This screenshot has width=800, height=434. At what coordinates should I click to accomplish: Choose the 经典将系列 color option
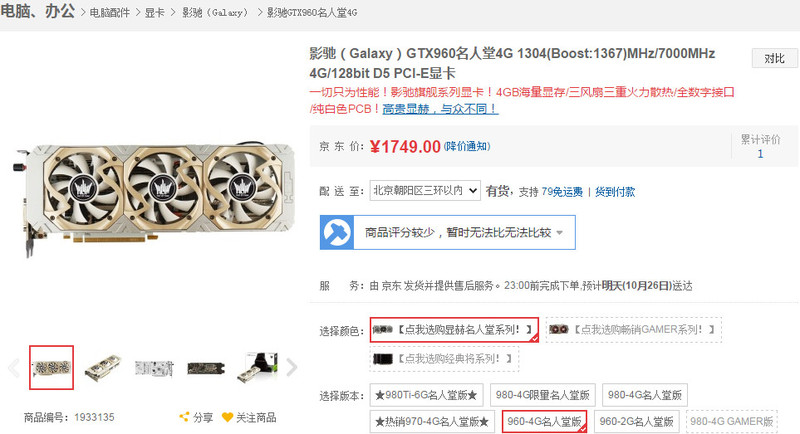(444, 359)
